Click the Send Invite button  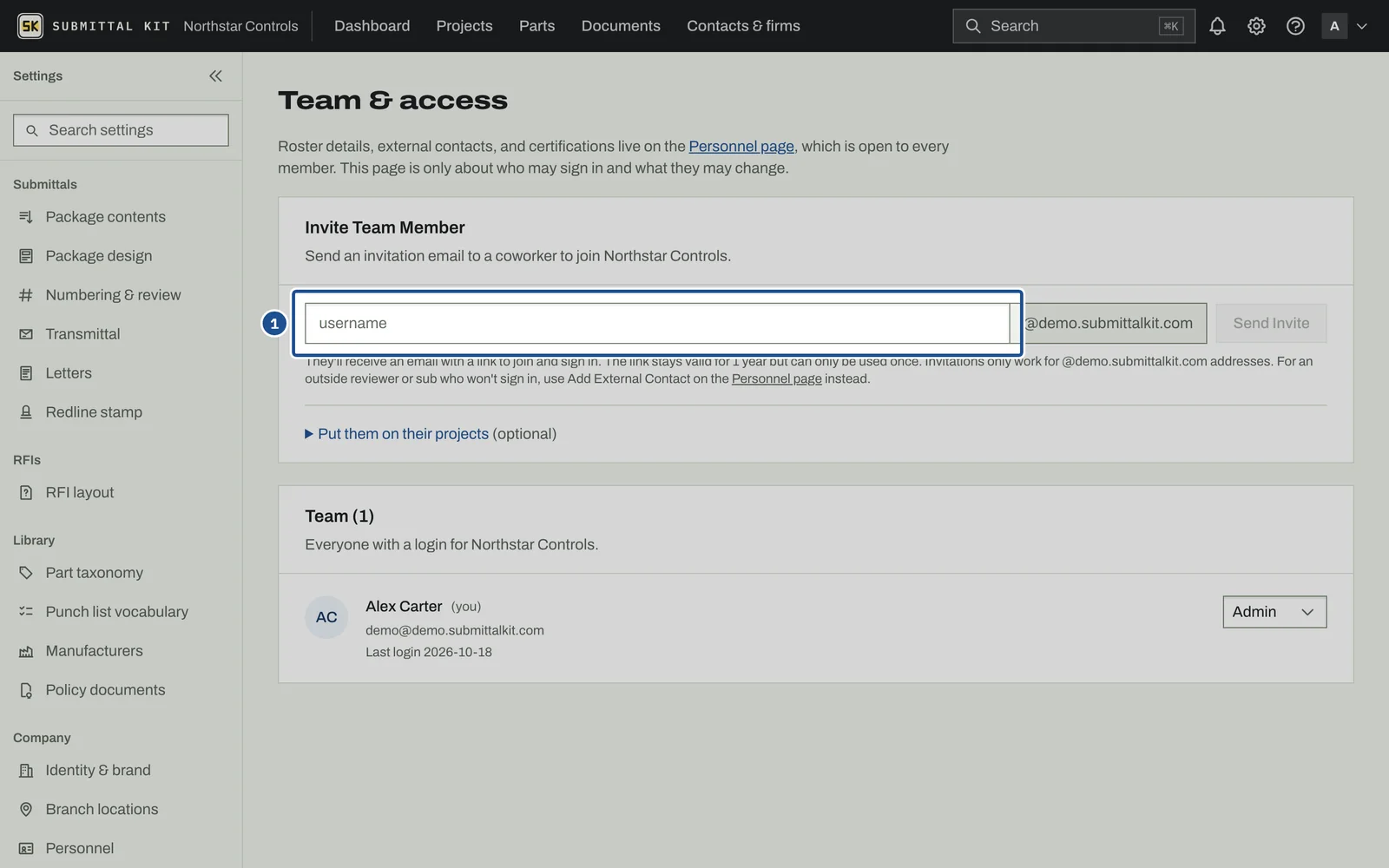[x=1271, y=323]
